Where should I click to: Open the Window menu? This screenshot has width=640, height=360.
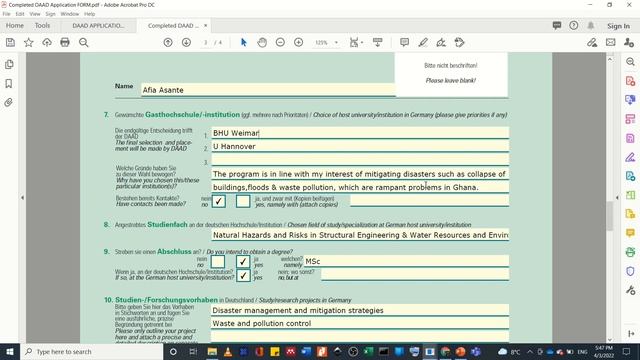(70, 14)
